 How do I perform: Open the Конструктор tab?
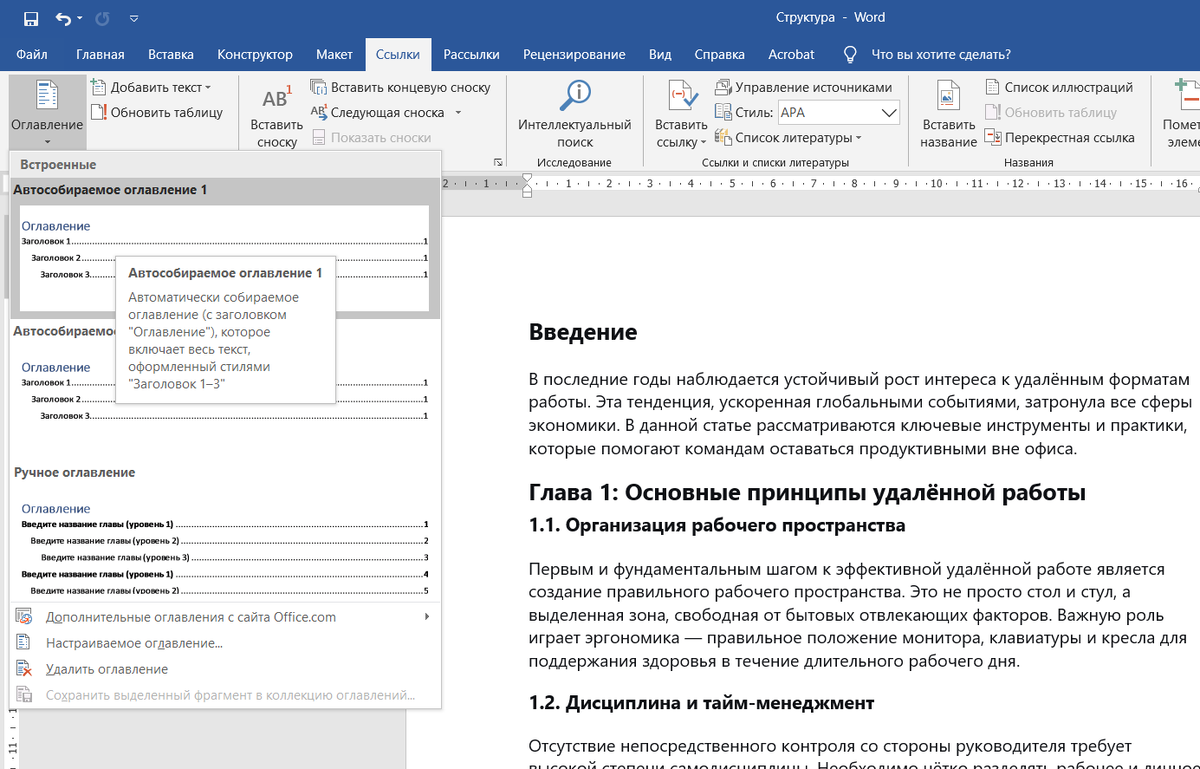[x=255, y=54]
